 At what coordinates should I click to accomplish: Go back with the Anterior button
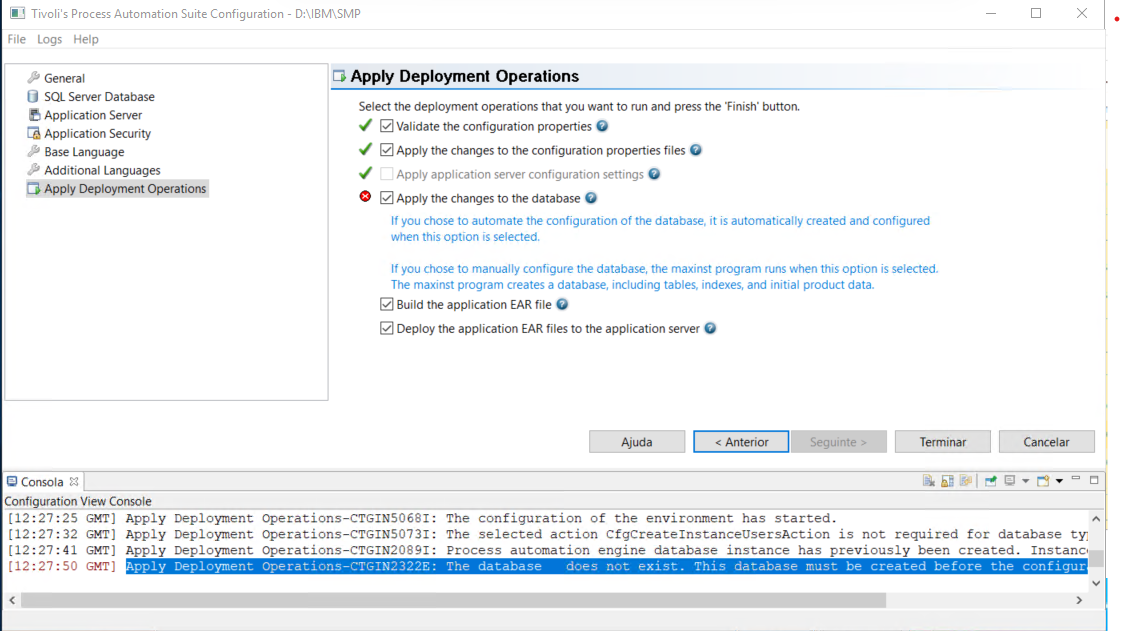pos(741,442)
